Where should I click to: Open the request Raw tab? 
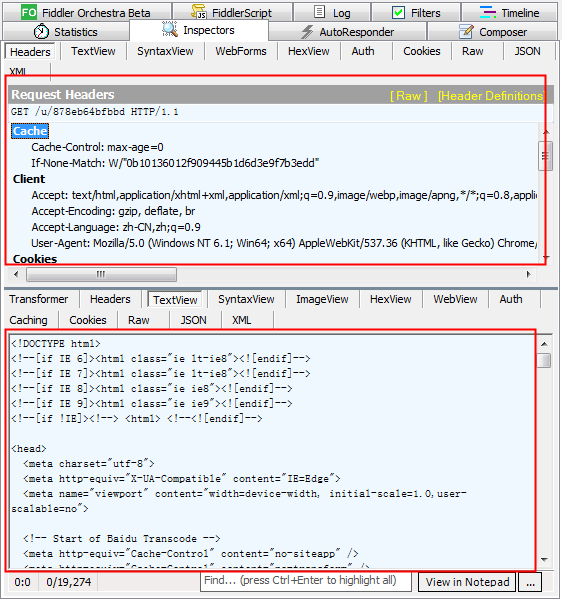472,51
